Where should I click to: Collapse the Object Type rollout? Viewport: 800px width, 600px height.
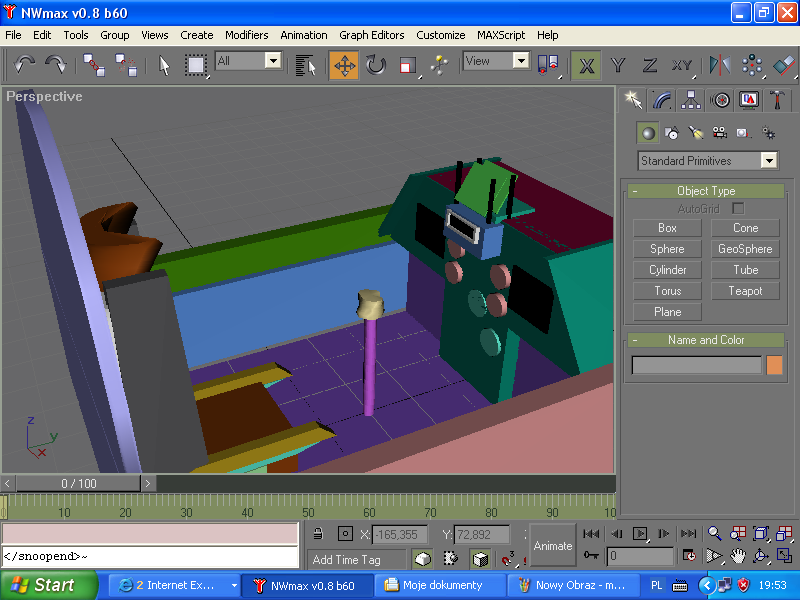pyautogui.click(x=705, y=190)
